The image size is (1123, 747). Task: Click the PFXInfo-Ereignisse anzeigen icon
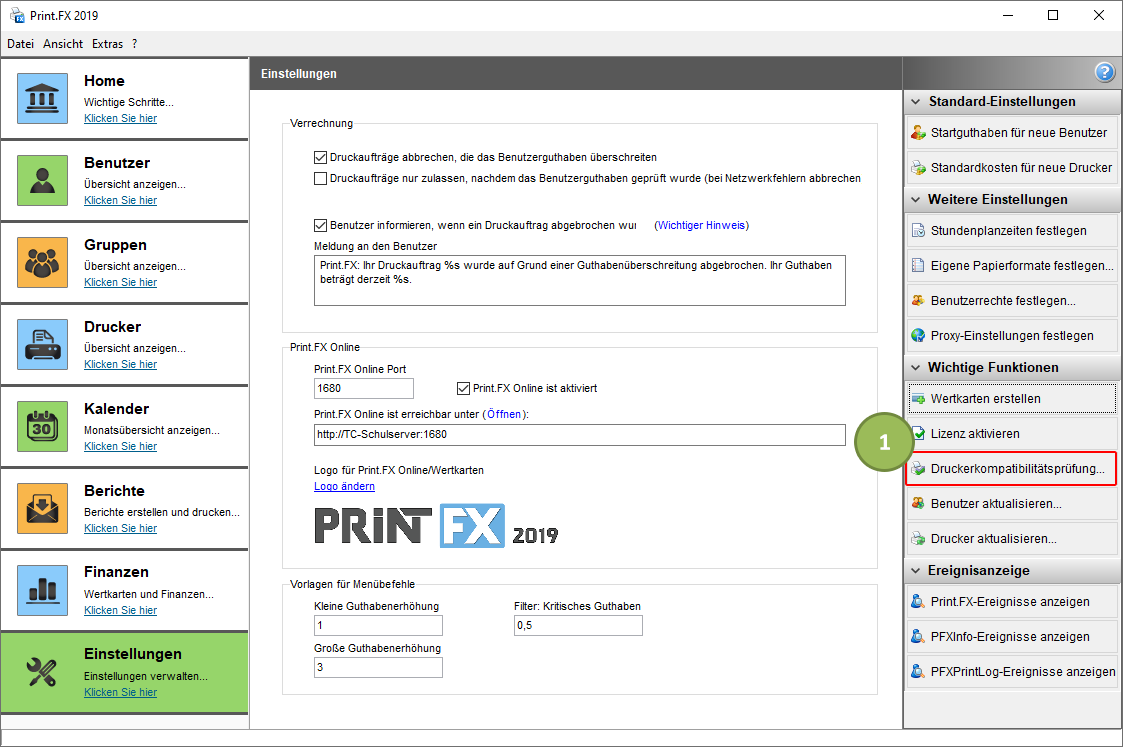tap(918, 637)
